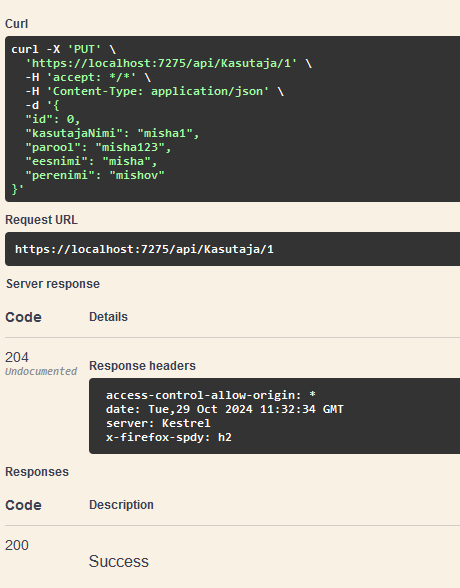The image size is (460, 588).
Task: Click the server: Kestrel header line
Action: tap(158, 423)
